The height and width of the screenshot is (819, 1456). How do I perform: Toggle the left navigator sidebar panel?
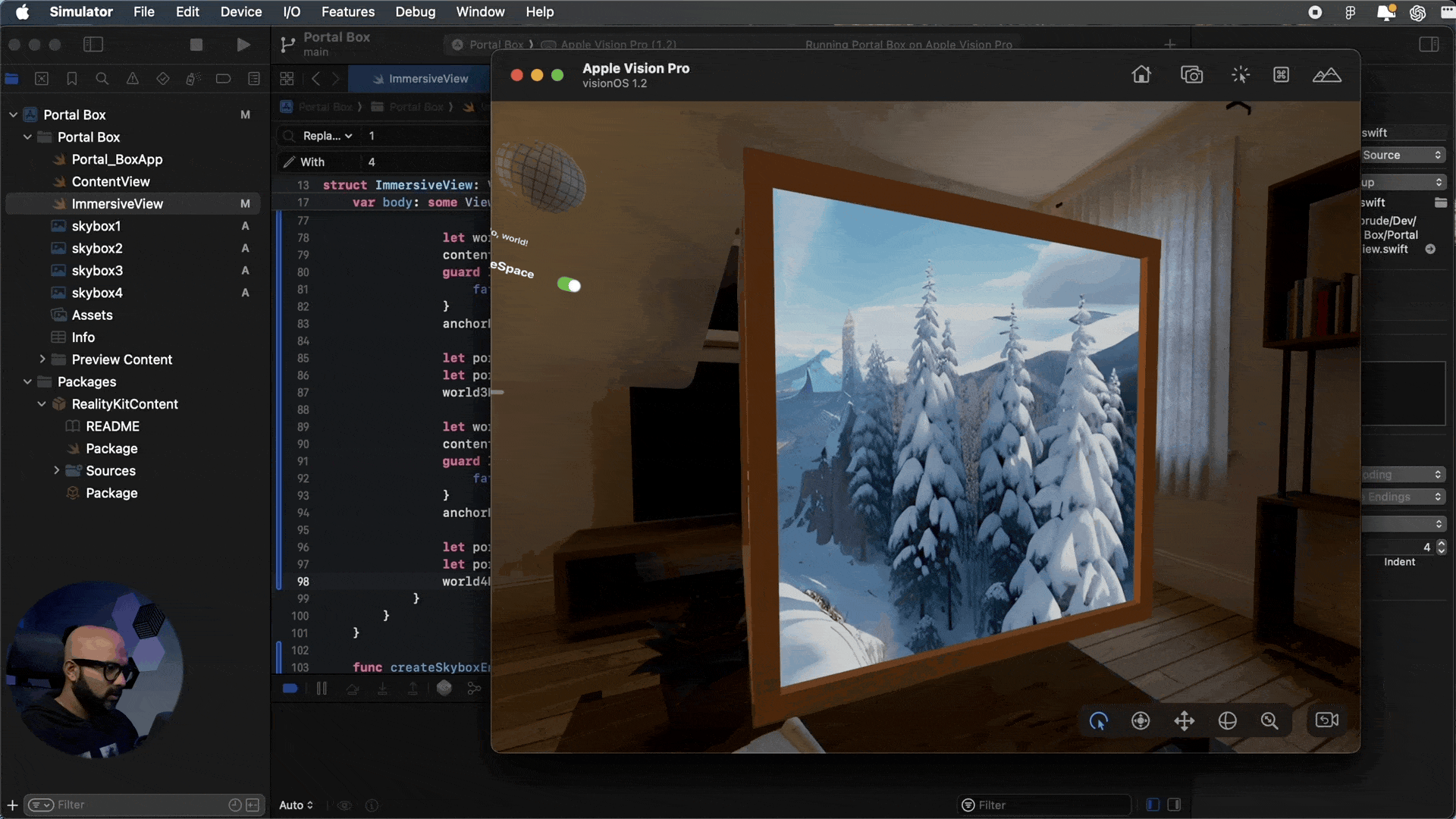(x=93, y=45)
